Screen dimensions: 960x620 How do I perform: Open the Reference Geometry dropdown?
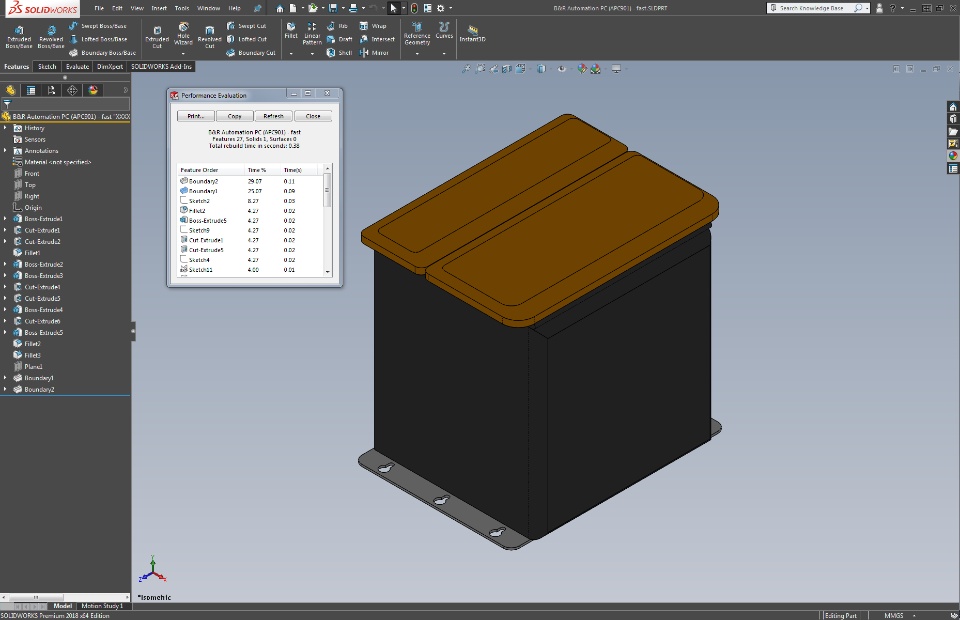(x=417, y=52)
